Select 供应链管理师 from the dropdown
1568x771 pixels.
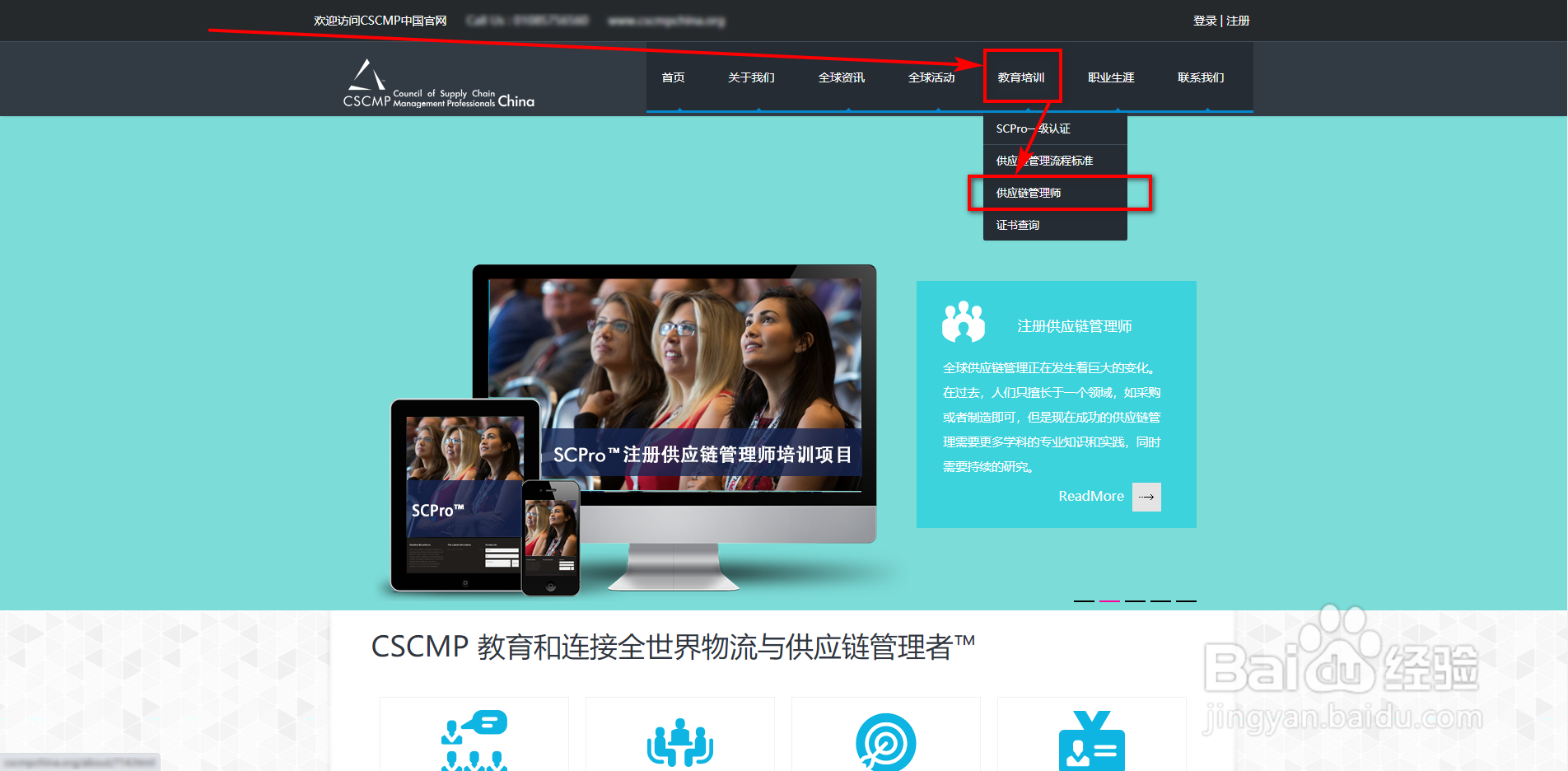tap(1055, 193)
